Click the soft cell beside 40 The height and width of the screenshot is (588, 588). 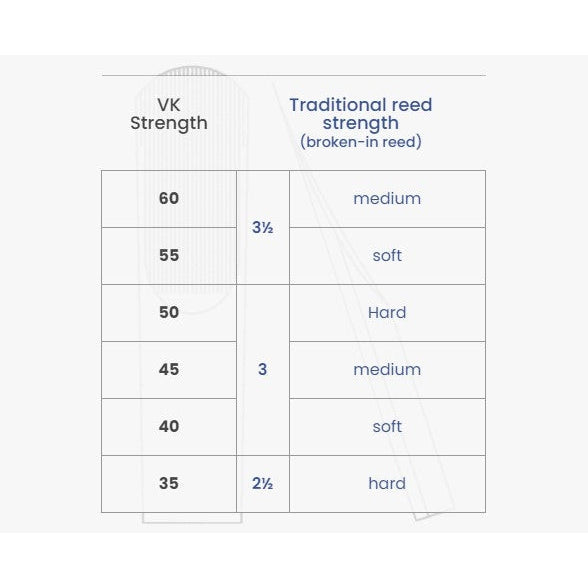pos(387,427)
